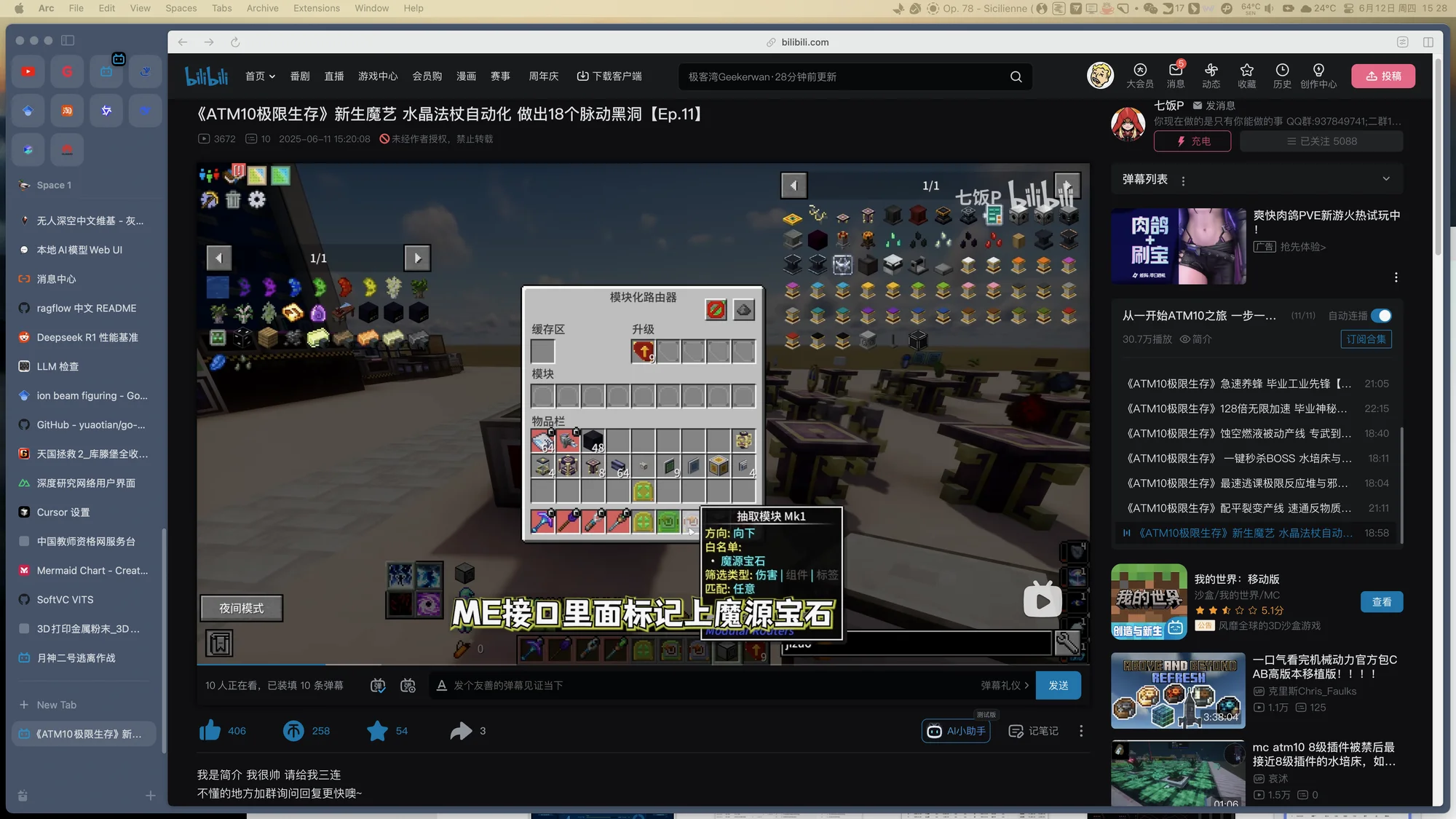Expand 弹幕列表 panel chevron
1456x819 pixels.
pos(1386,179)
